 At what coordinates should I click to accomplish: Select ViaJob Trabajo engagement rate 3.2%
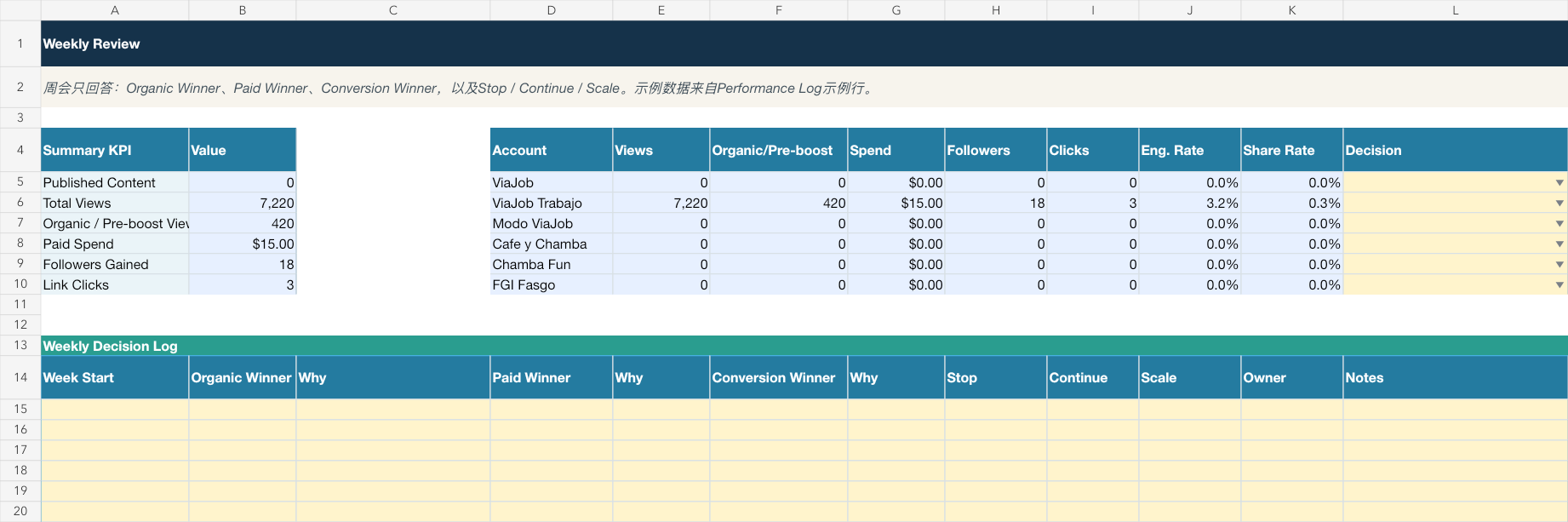pos(1190,203)
